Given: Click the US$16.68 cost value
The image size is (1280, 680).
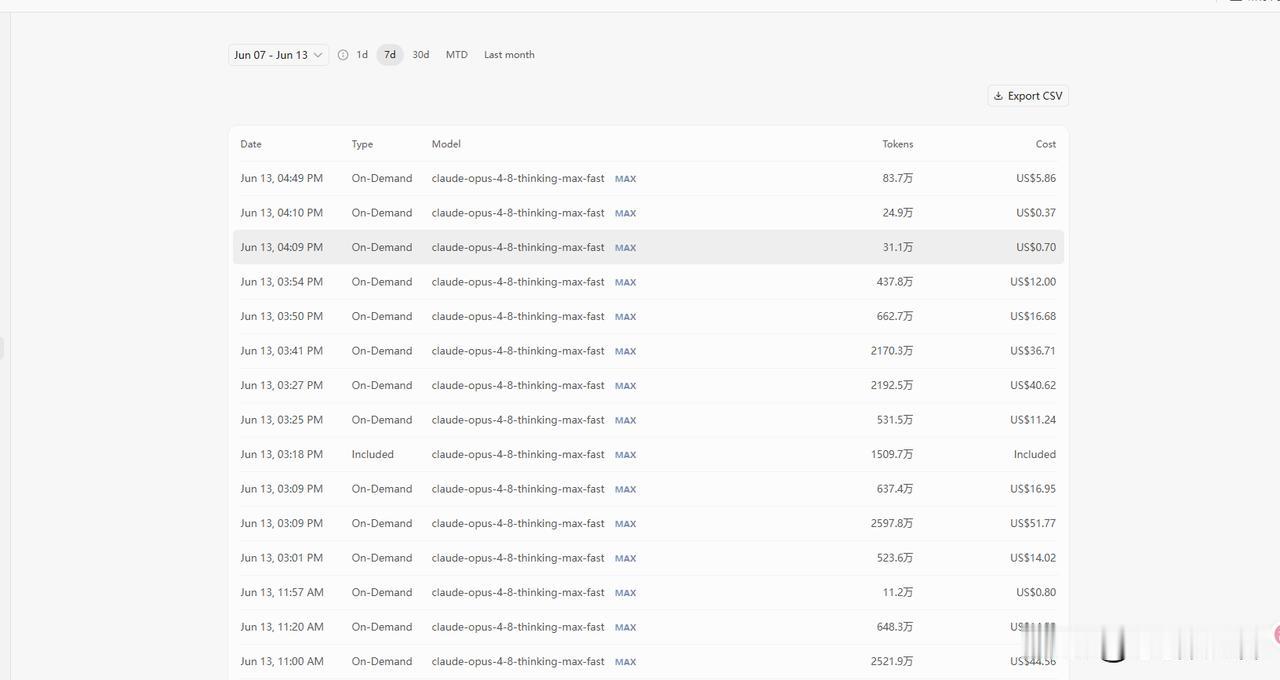Looking at the screenshot, I should [1033, 316].
